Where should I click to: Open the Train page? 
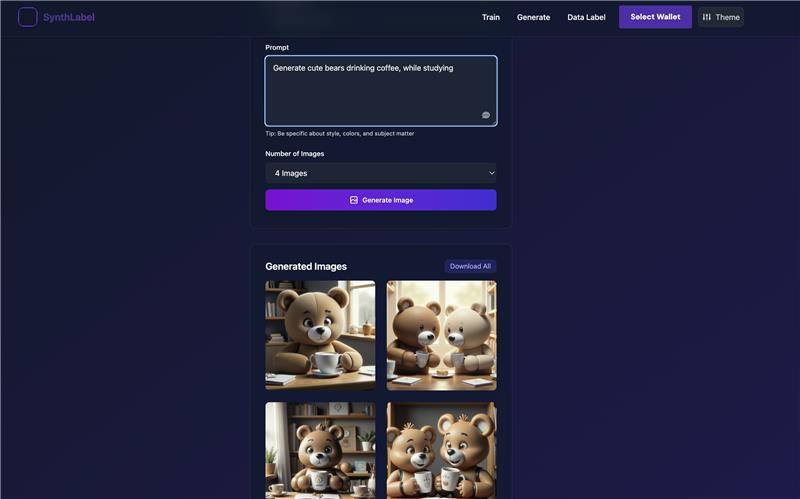tap(491, 17)
